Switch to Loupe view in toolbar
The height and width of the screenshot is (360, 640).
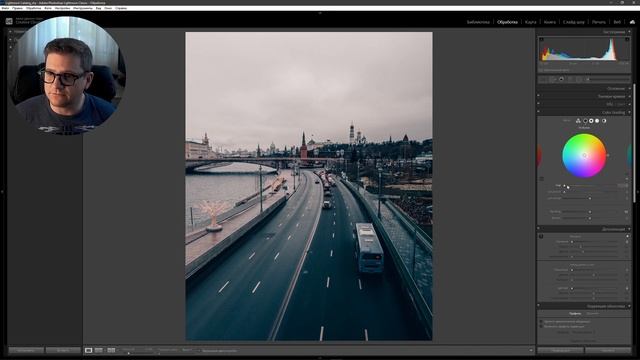[89, 350]
